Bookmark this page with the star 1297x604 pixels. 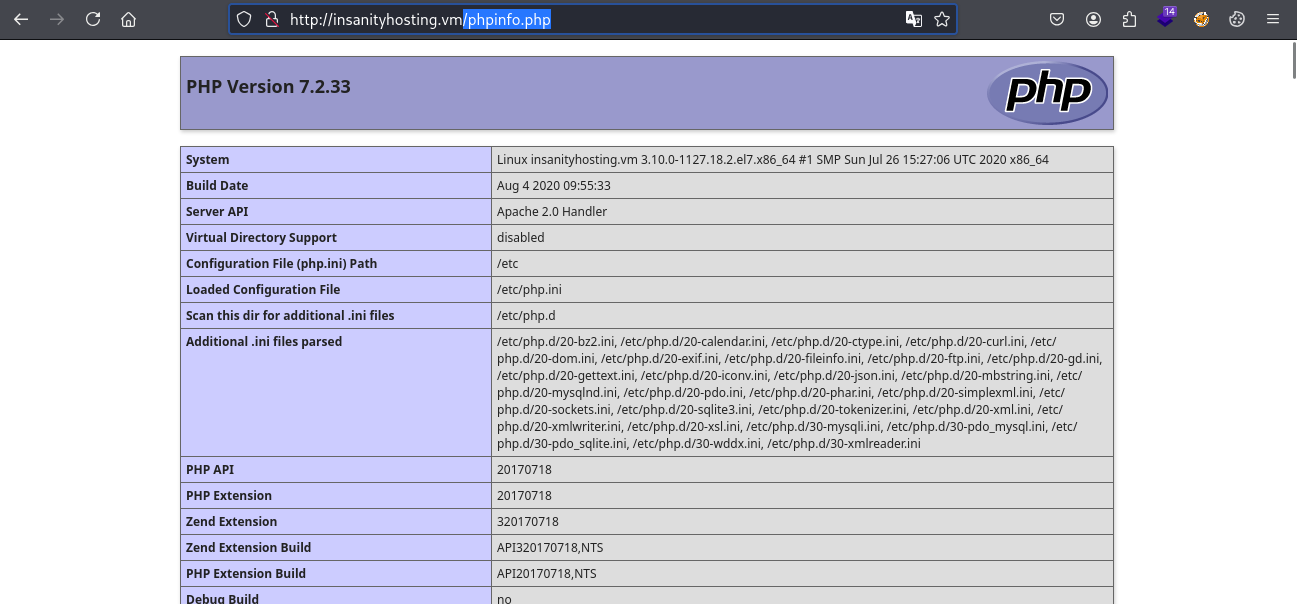941,19
